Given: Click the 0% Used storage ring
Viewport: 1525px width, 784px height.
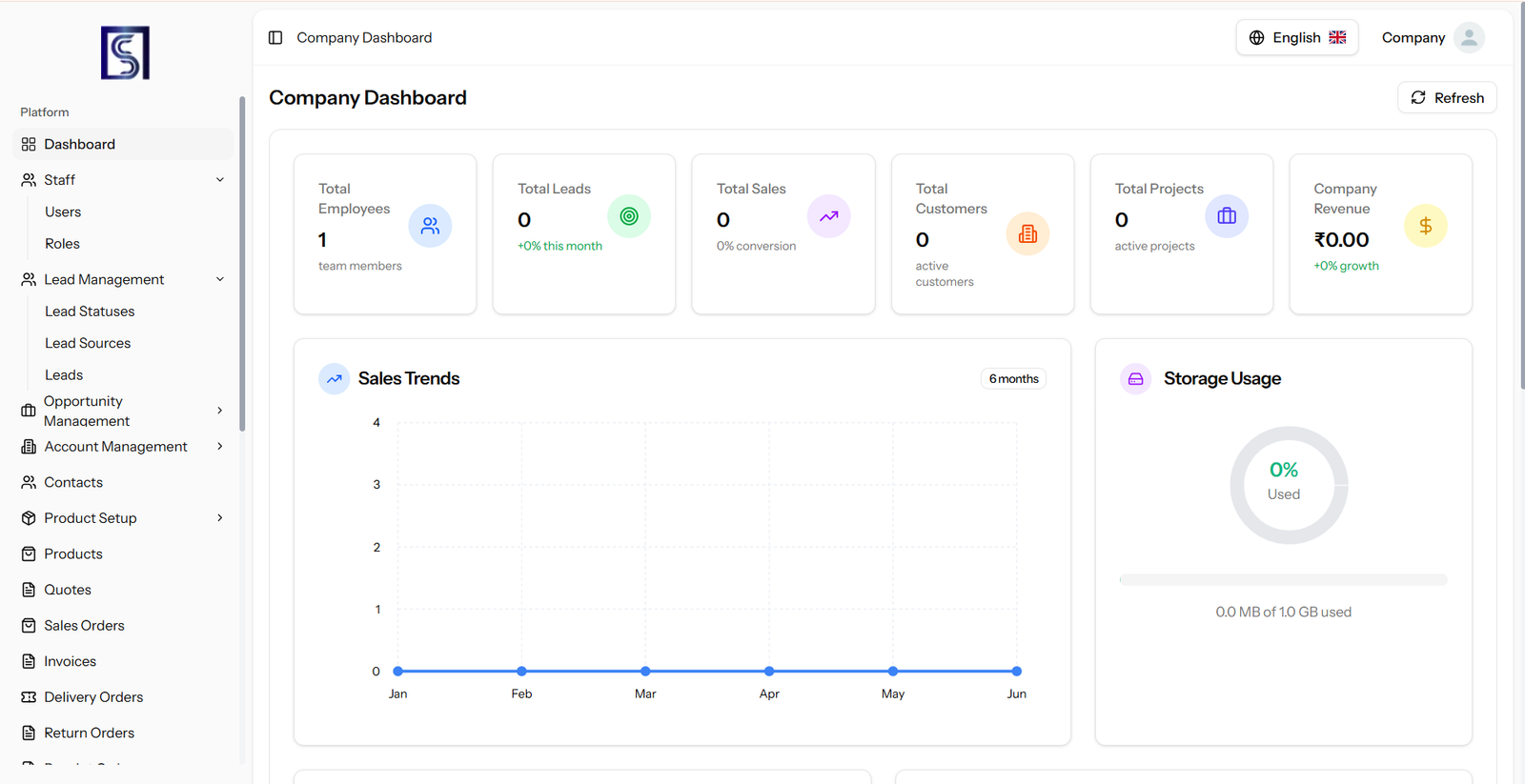Looking at the screenshot, I should 1289,485.
